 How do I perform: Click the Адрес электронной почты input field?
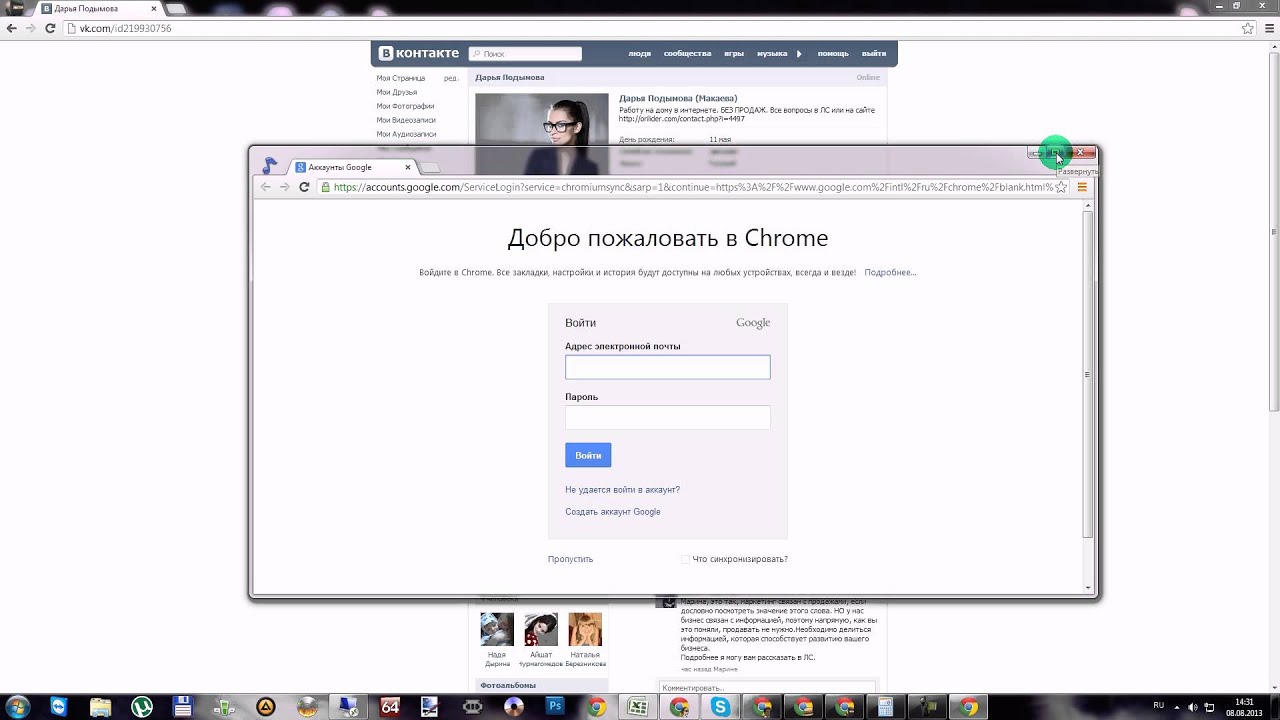click(x=668, y=367)
